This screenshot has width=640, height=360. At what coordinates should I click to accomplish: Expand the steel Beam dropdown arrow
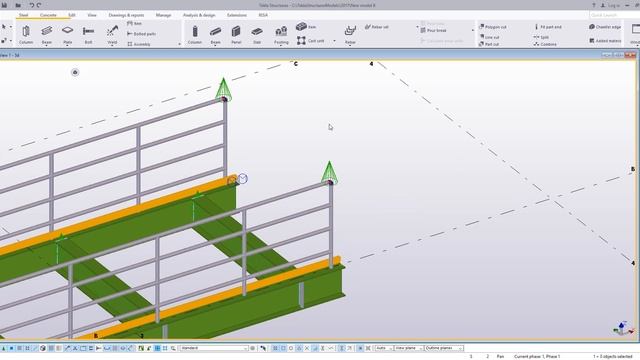coord(47,45)
